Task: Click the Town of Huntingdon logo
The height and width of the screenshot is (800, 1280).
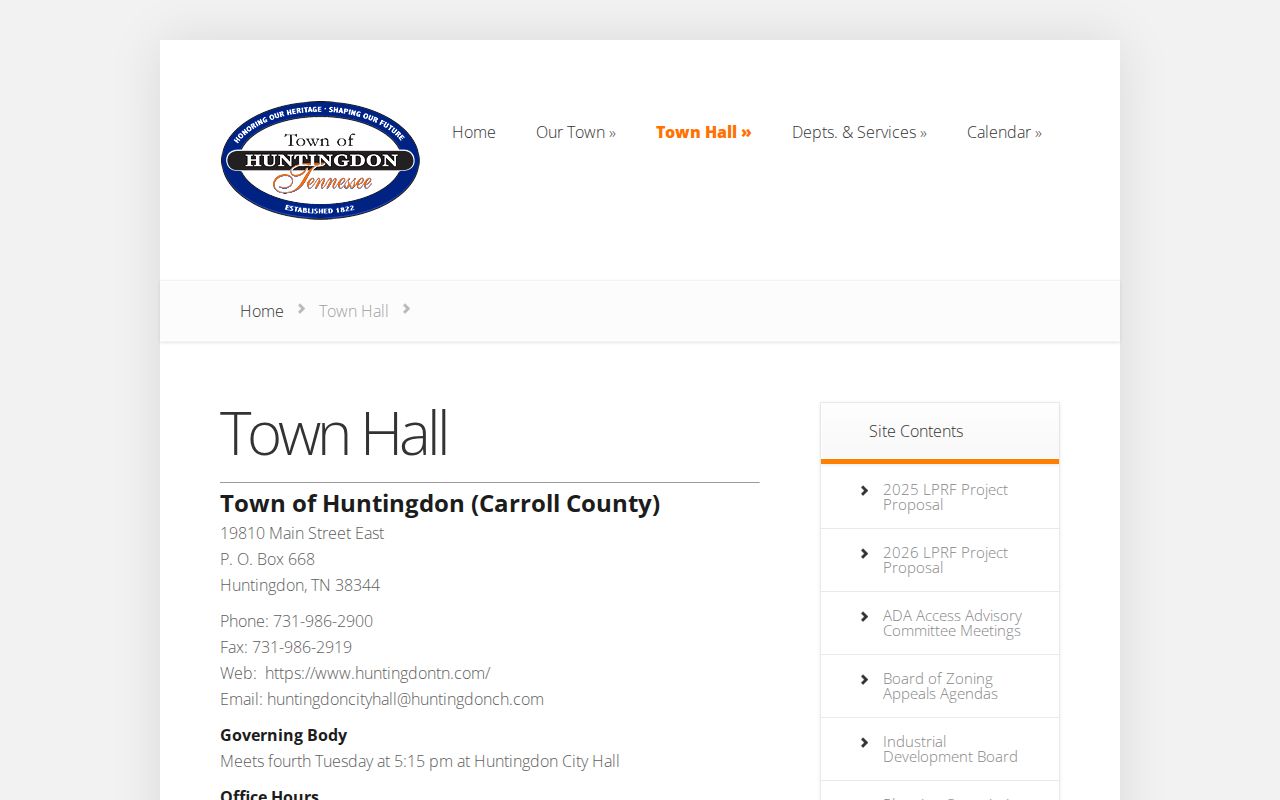Action: point(320,160)
